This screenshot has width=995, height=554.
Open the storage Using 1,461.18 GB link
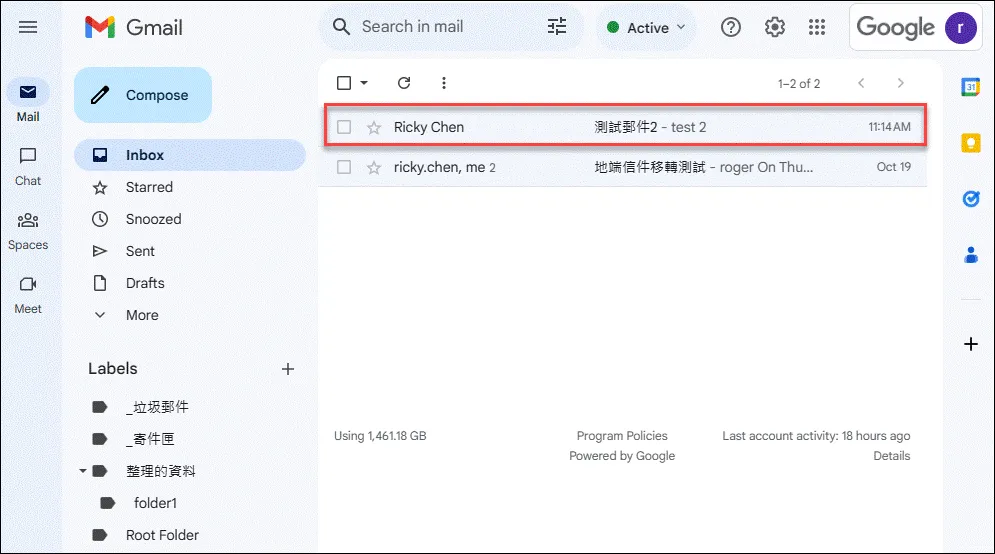point(380,436)
